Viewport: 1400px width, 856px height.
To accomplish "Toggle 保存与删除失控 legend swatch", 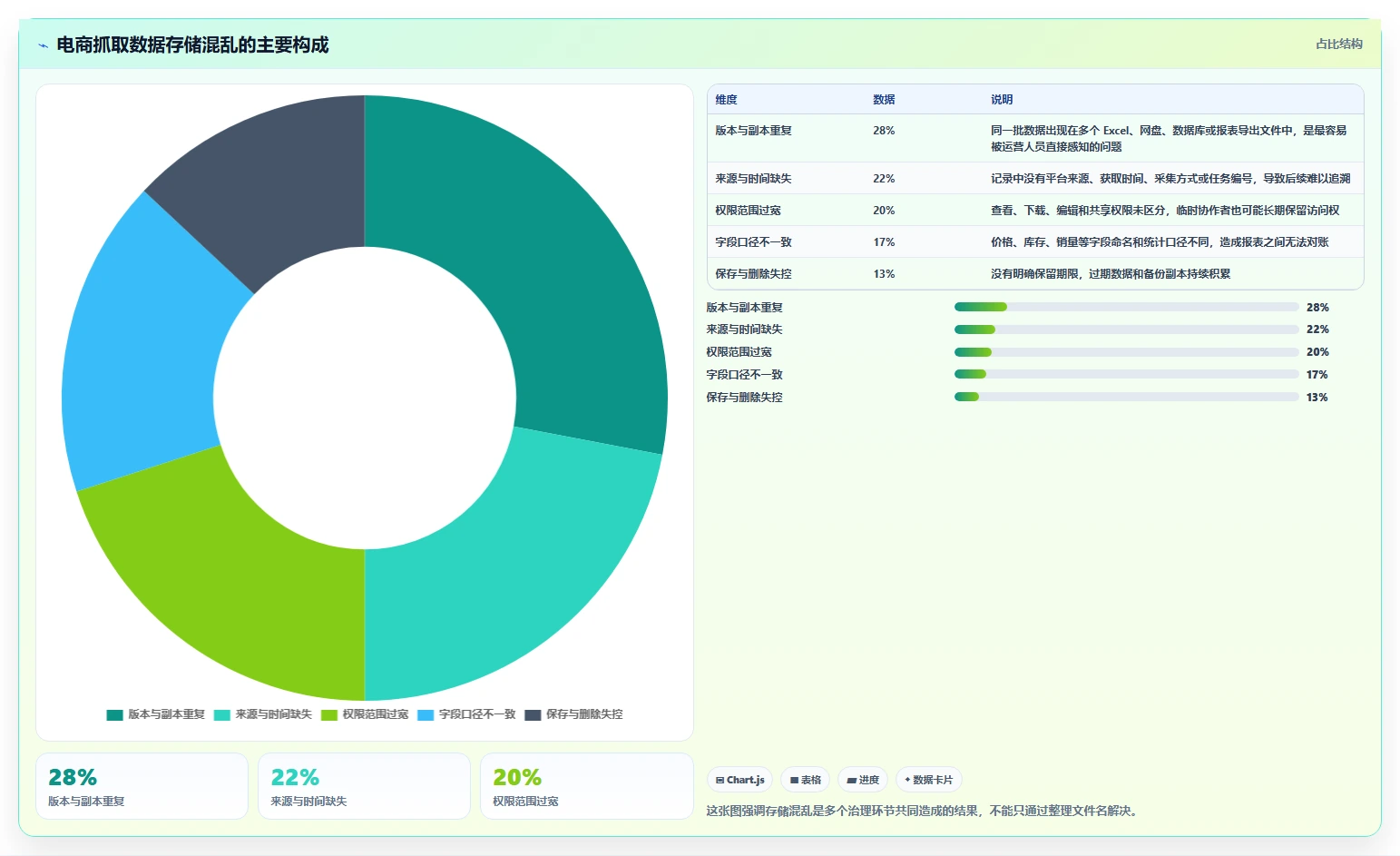I will point(533,715).
